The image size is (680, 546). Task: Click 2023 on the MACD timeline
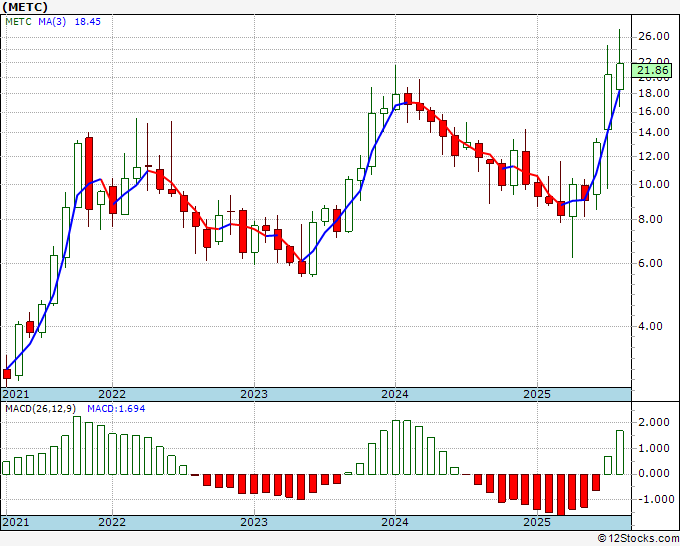click(254, 522)
